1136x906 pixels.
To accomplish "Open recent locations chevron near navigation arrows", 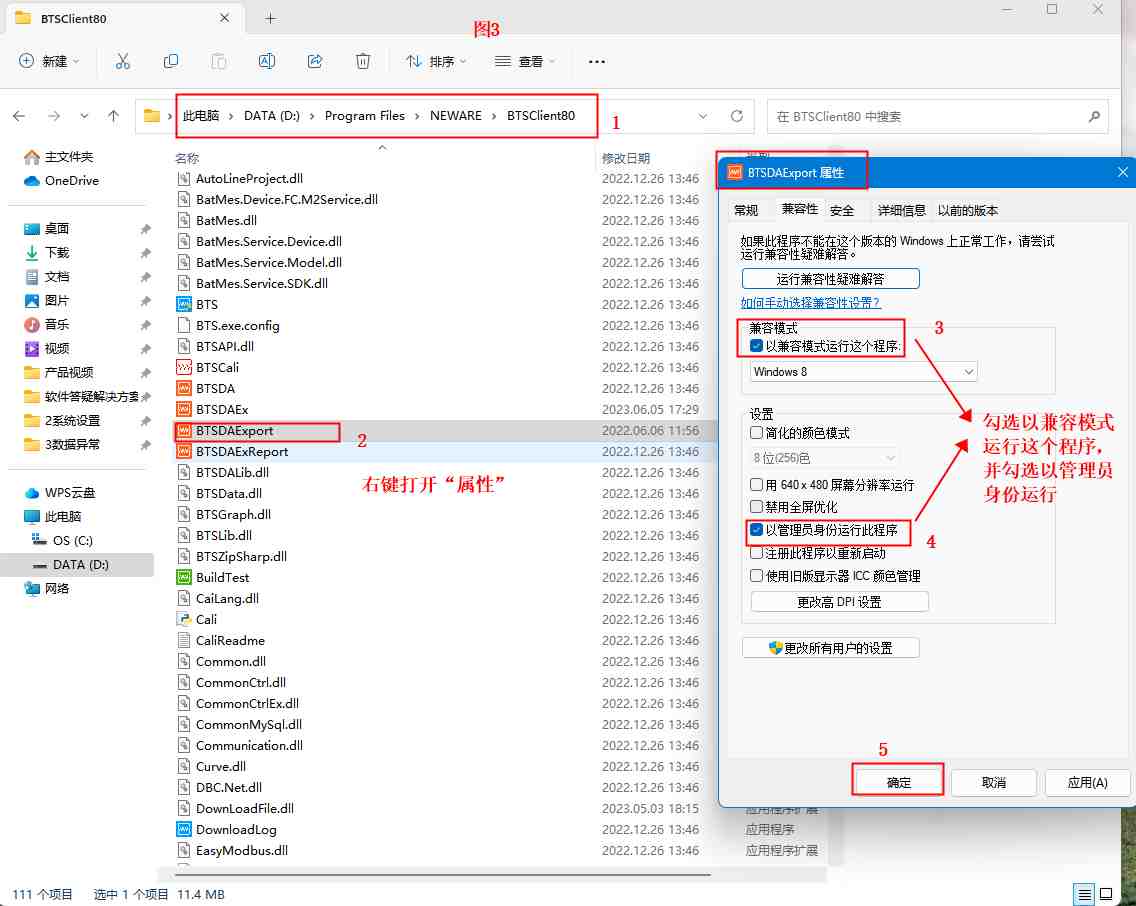I will click(84, 116).
